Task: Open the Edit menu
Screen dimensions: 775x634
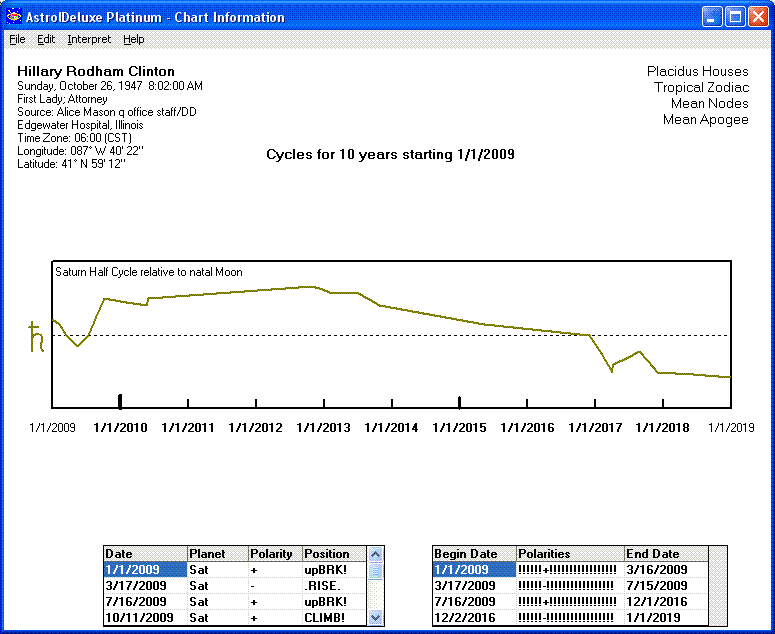Action: (x=46, y=39)
